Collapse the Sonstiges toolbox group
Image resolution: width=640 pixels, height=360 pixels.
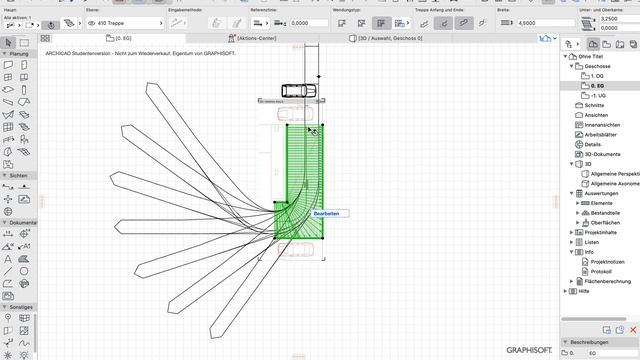pyautogui.click(x=4, y=307)
